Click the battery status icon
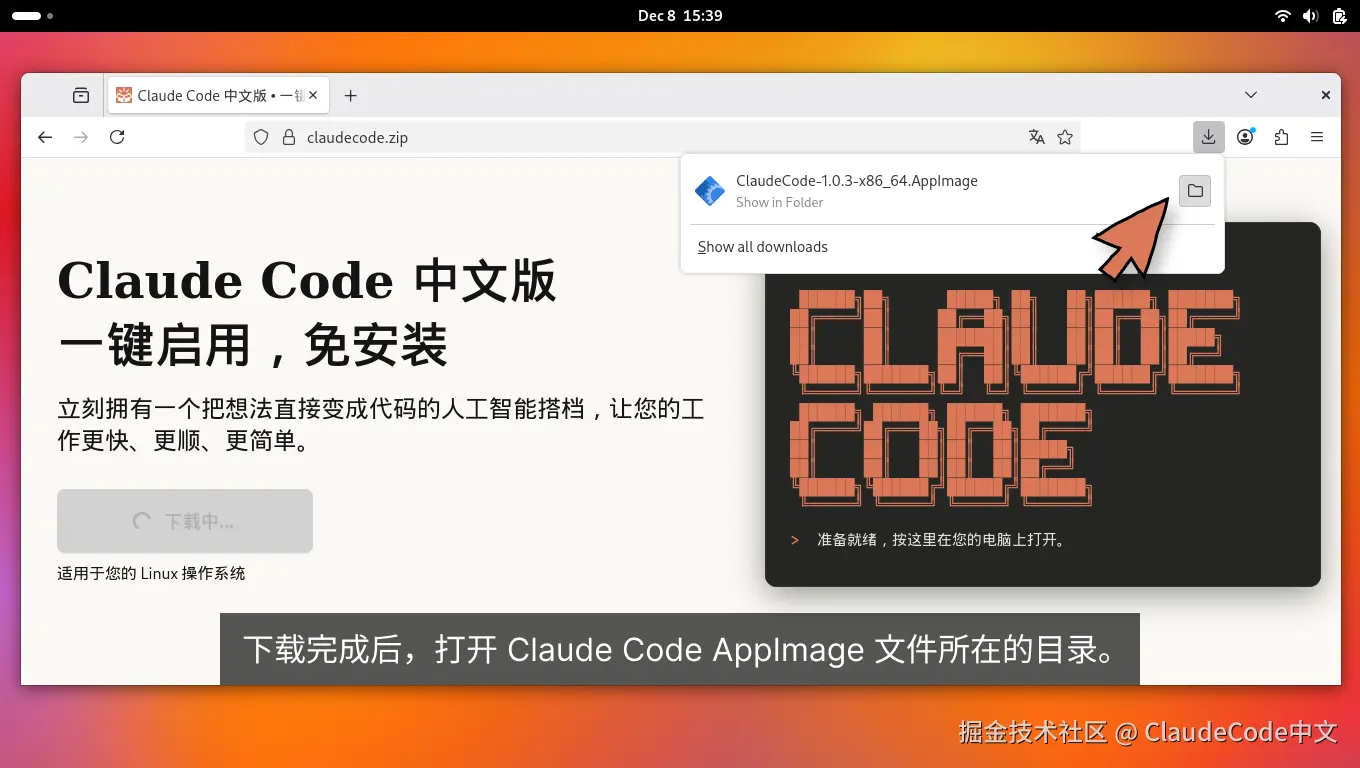This screenshot has width=1360, height=768. [x=1339, y=16]
